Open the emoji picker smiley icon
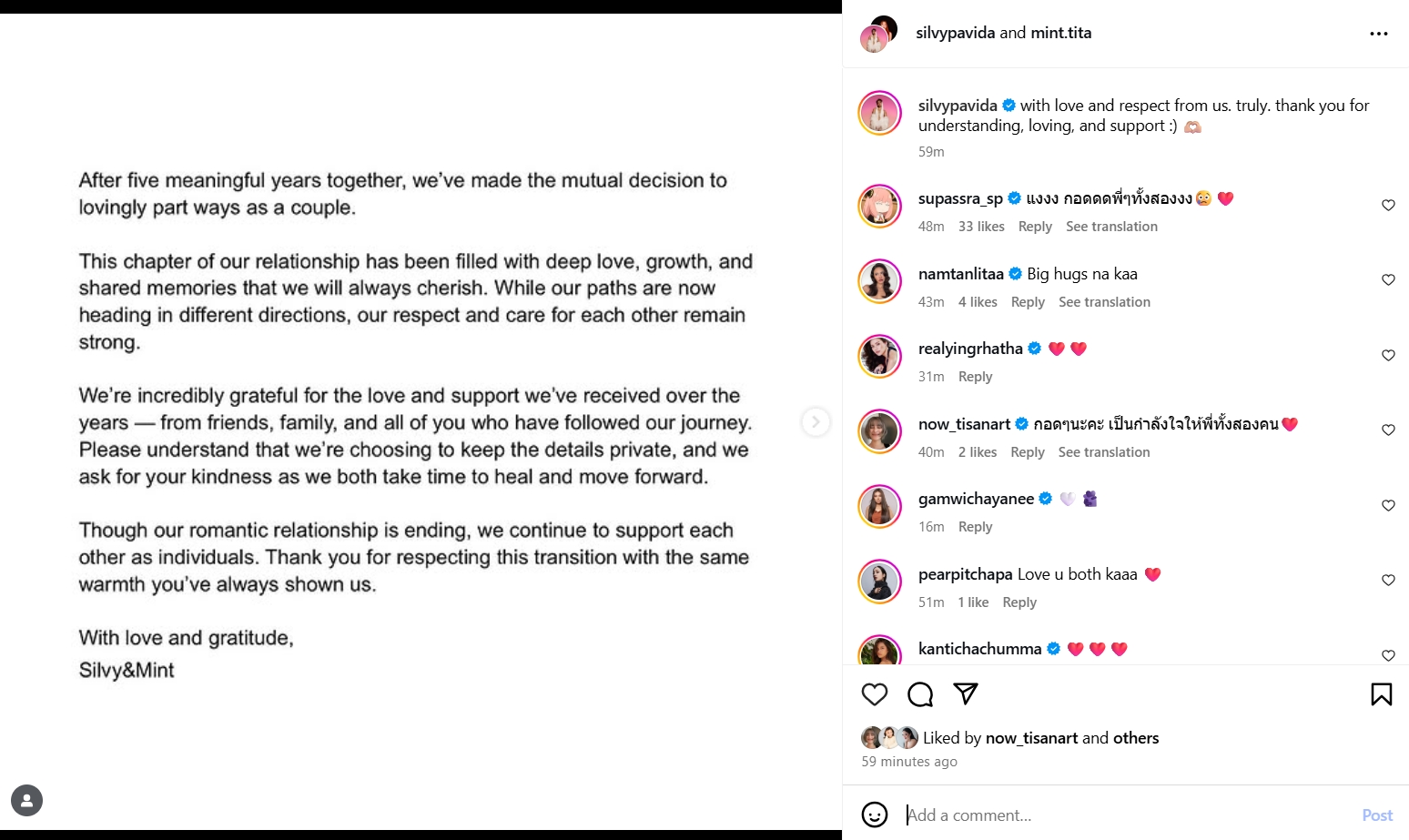The image size is (1409, 840). pyautogui.click(x=875, y=815)
